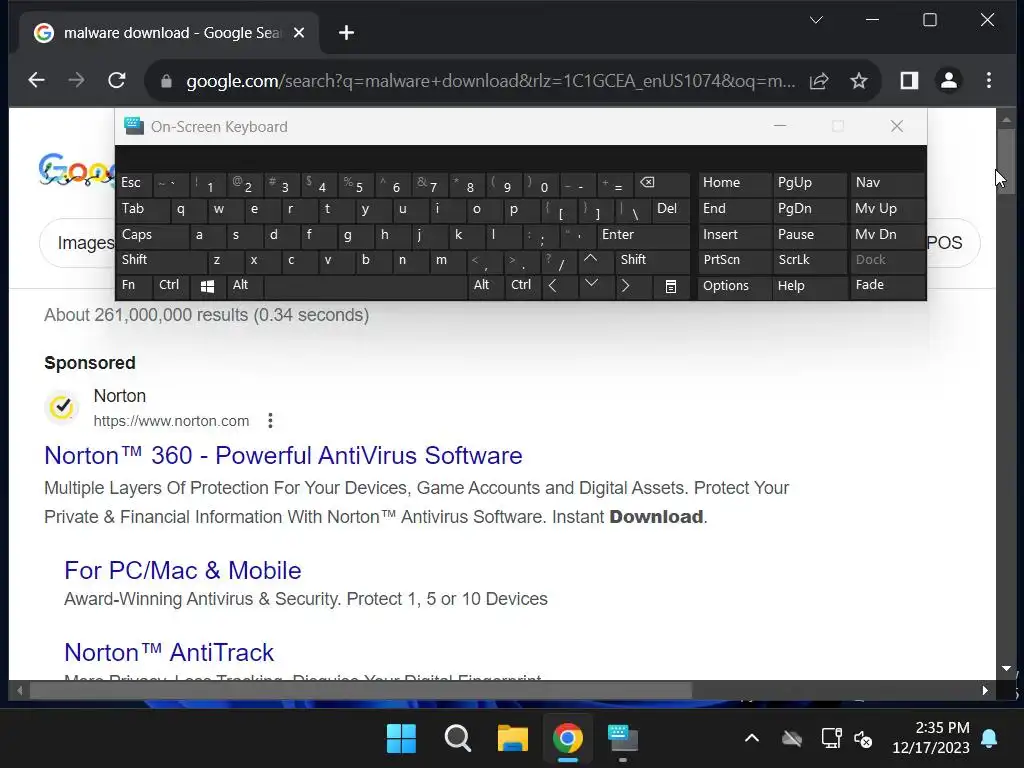This screenshot has height=768, width=1024.
Task: Click the address bar URL
Action: click(490, 81)
